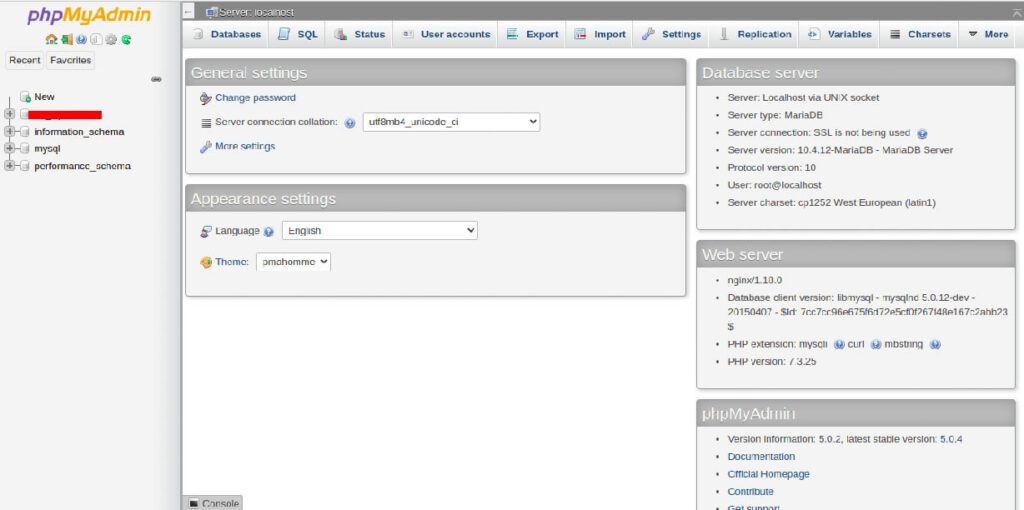
Task: Click the 'PHP version: 7.3.25' text
Action: click(771, 361)
